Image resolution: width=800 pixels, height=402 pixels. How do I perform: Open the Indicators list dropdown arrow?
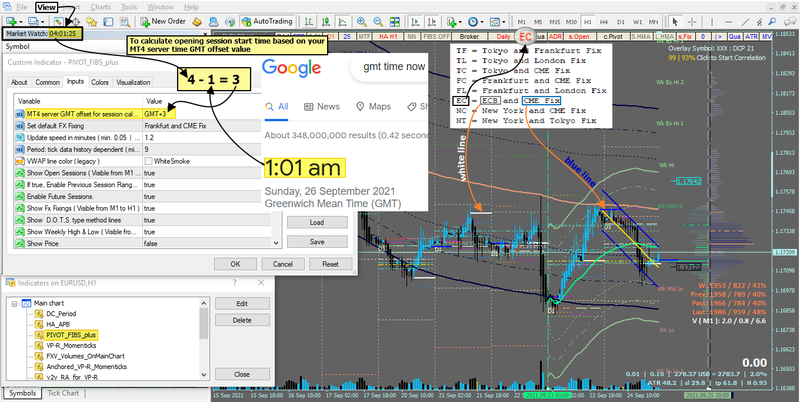461,22
